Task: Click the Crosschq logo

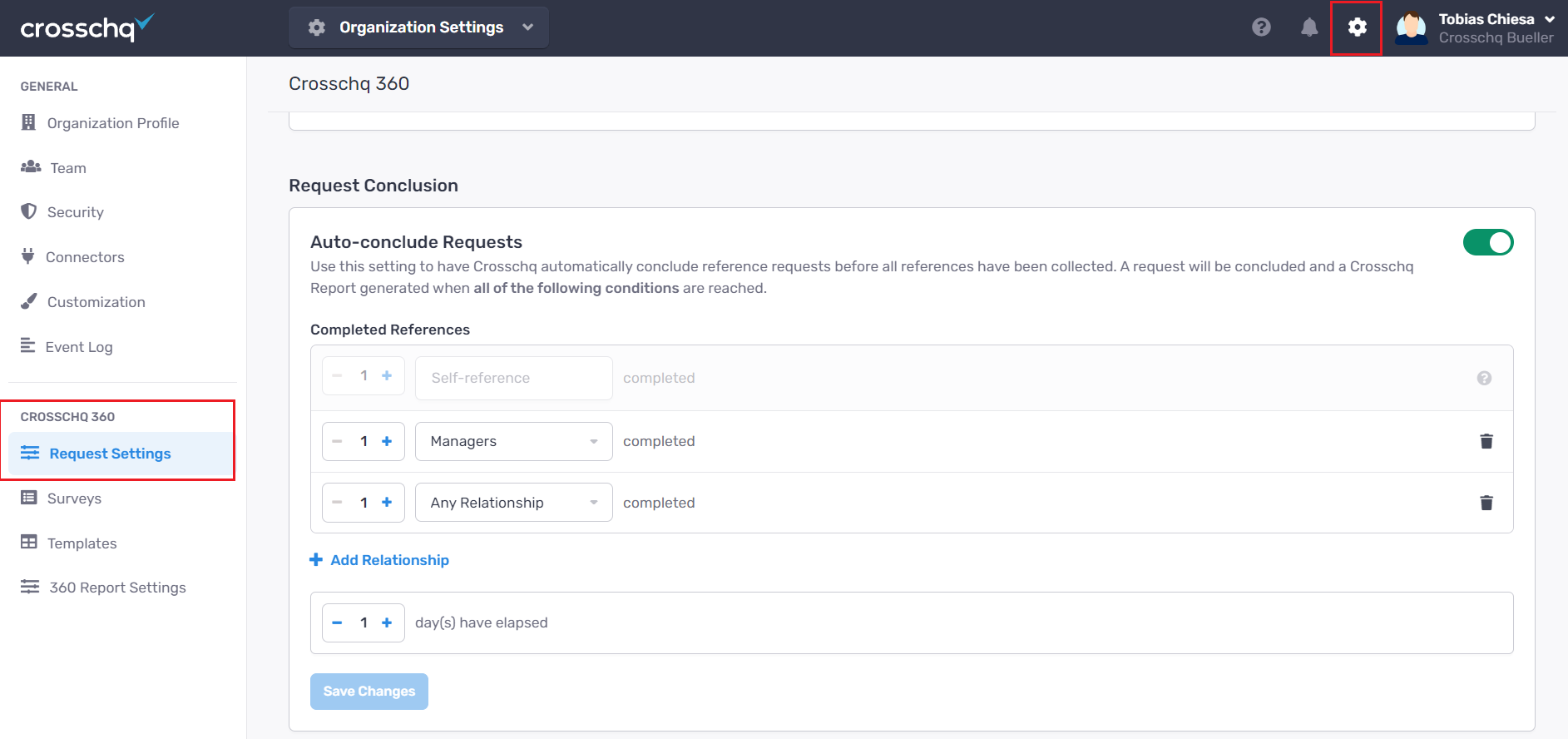Action: point(87,27)
